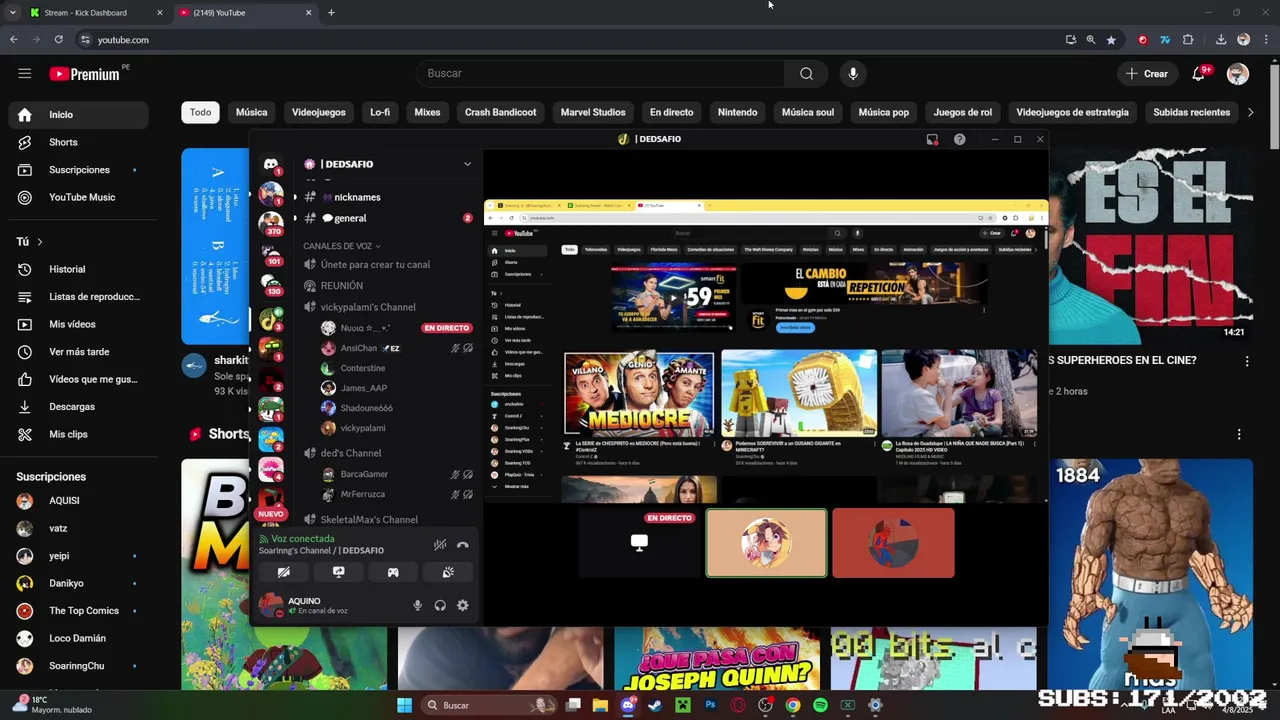Focus the YouTube Buscar search field
The height and width of the screenshot is (720, 1280).
pos(602,73)
